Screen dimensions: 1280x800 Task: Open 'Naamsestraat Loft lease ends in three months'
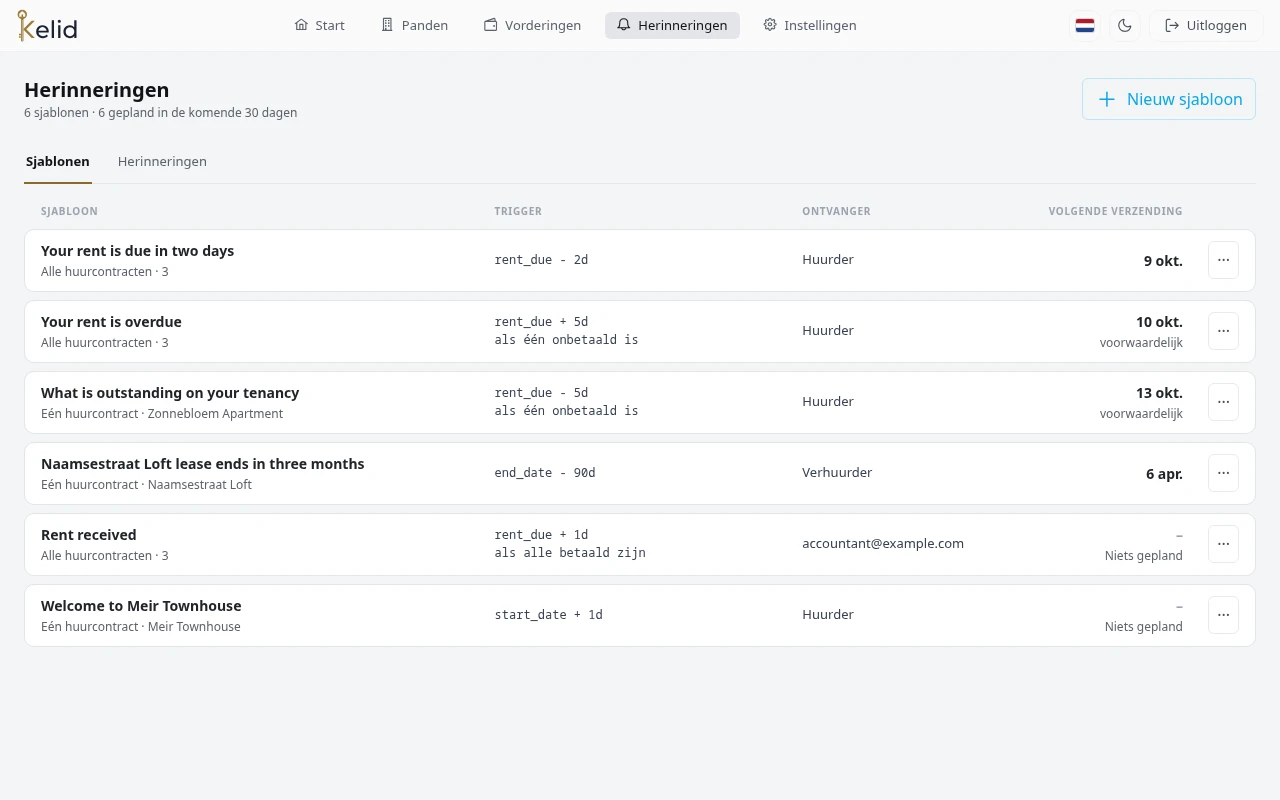[x=202, y=464]
